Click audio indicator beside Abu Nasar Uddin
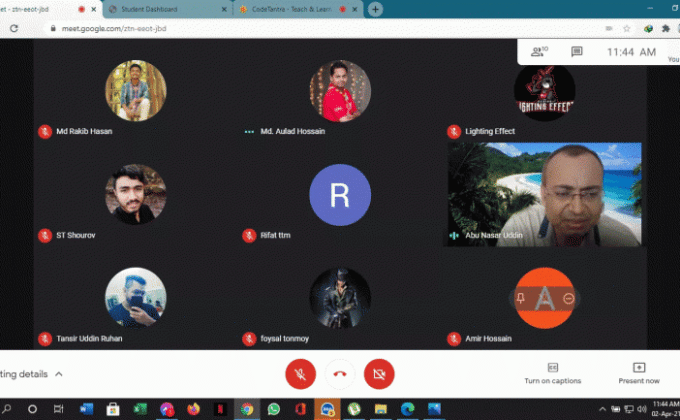 454,235
